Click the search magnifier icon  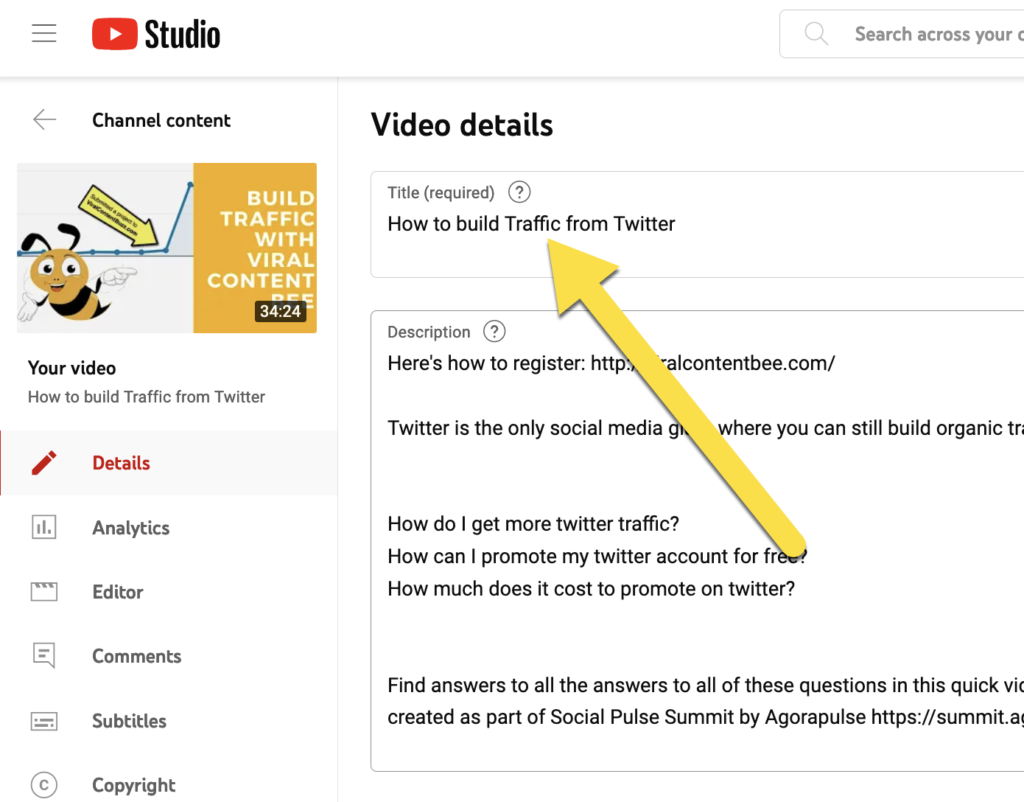click(x=816, y=34)
